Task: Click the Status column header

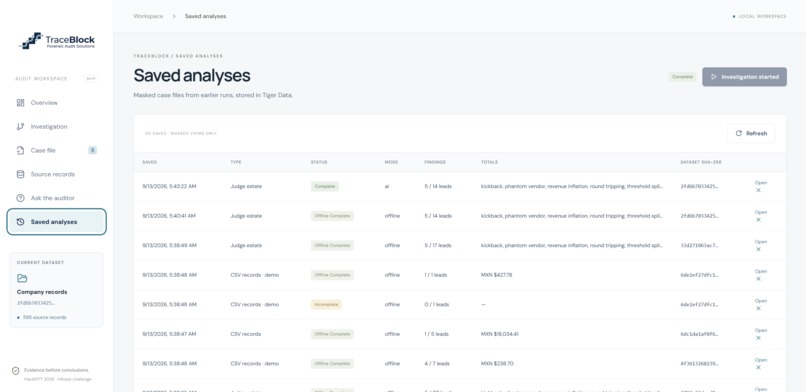Action: coord(319,162)
